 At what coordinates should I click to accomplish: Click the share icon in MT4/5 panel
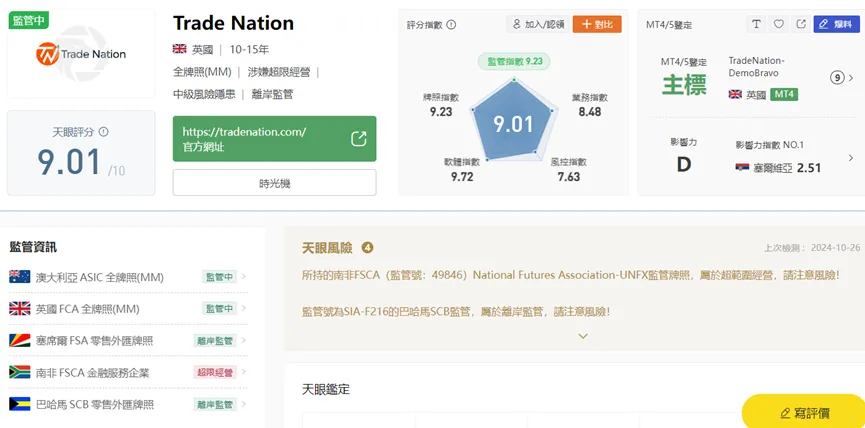[801, 24]
